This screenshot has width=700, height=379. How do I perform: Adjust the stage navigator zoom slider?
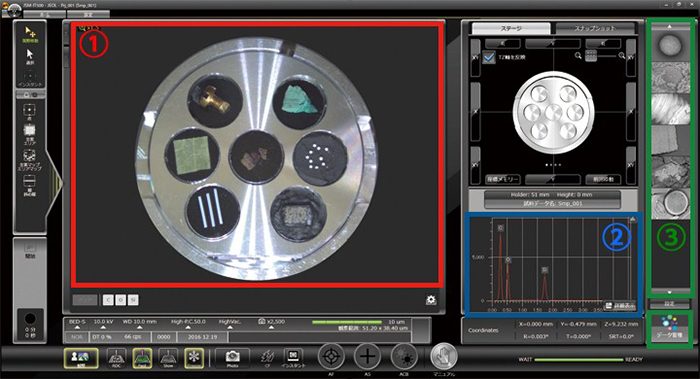(606, 56)
